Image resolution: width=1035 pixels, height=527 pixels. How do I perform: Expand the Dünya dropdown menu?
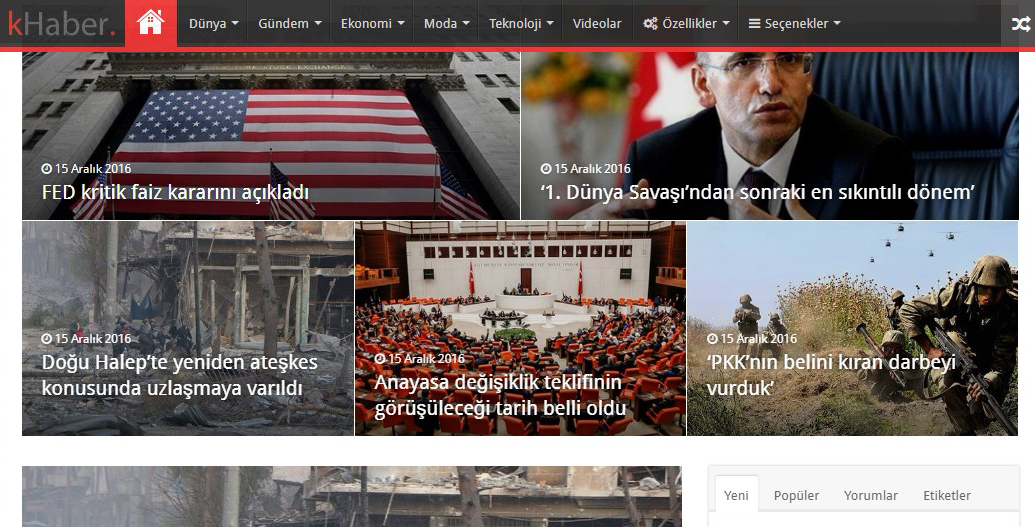click(214, 24)
